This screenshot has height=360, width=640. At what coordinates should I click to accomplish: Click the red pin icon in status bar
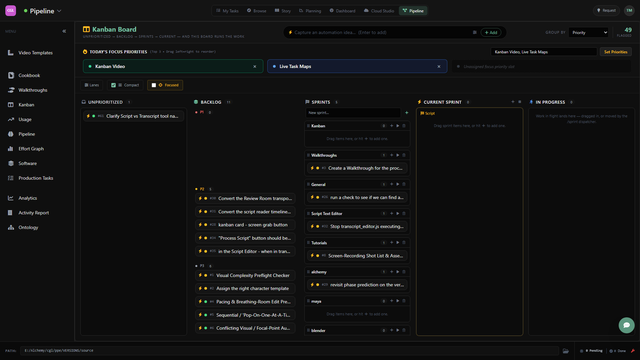pyautogui.click(x=633, y=351)
